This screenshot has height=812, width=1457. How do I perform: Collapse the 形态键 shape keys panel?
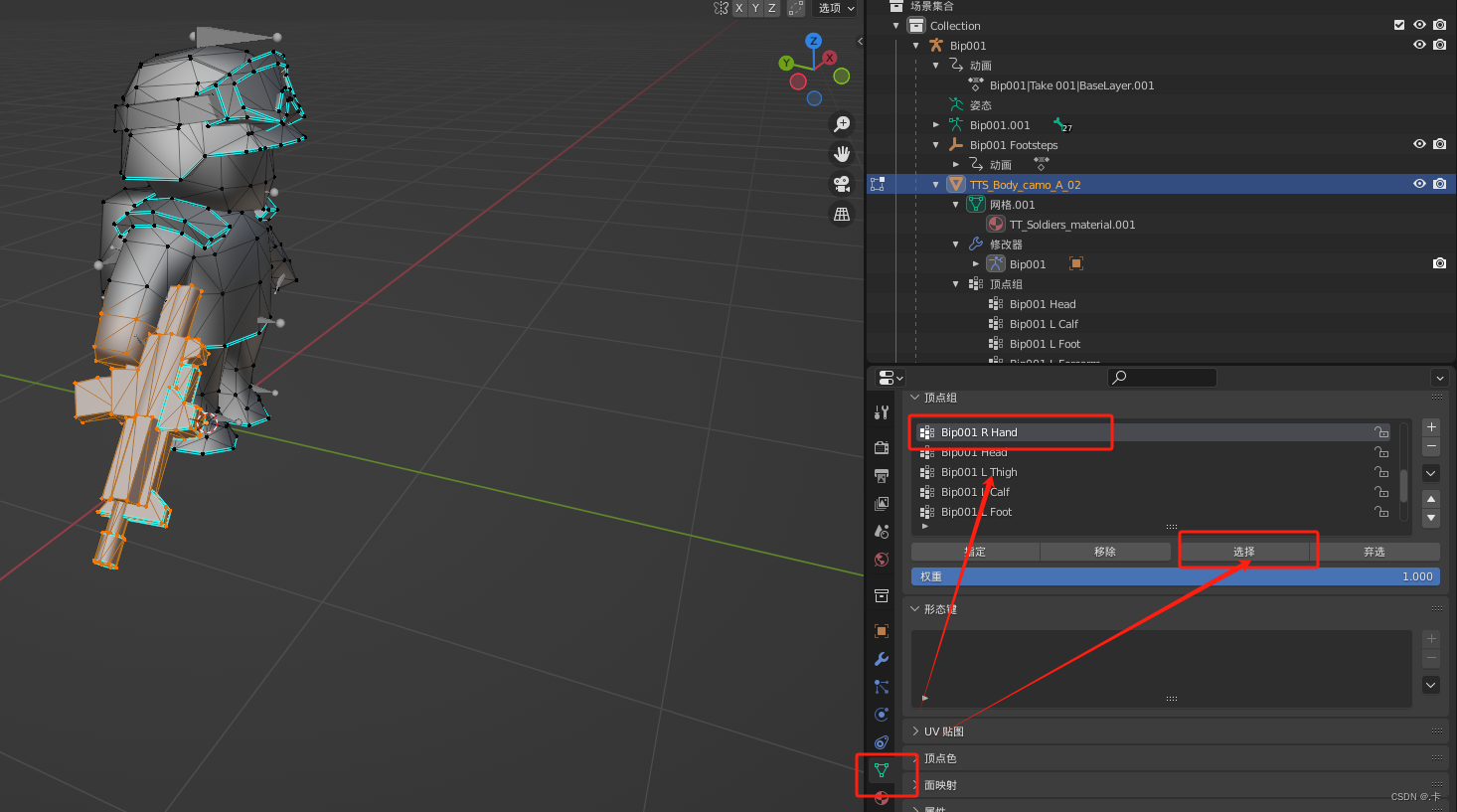point(915,609)
